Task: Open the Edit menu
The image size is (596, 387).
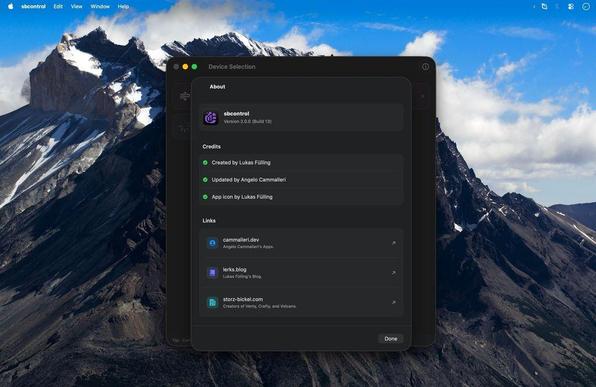Action: tap(58, 6)
